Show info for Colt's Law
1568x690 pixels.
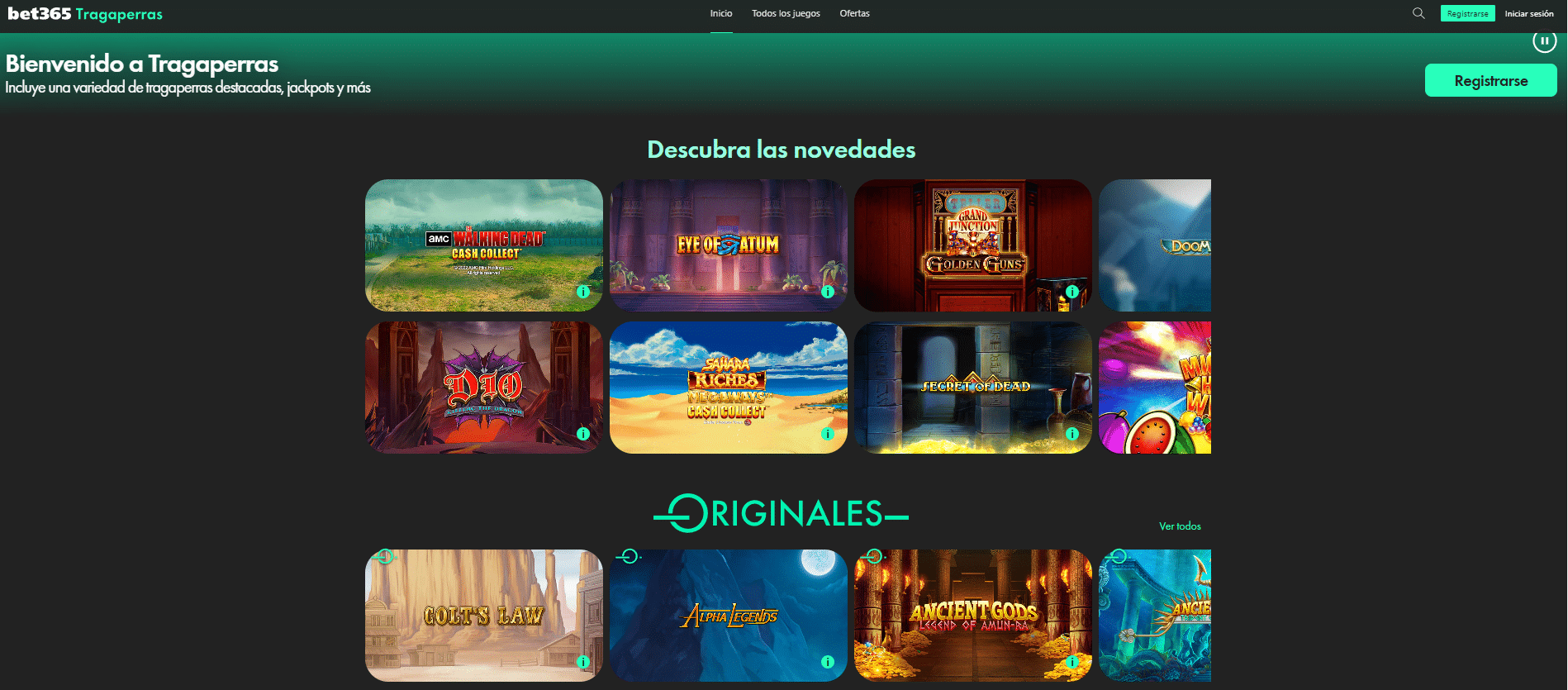(583, 662)
